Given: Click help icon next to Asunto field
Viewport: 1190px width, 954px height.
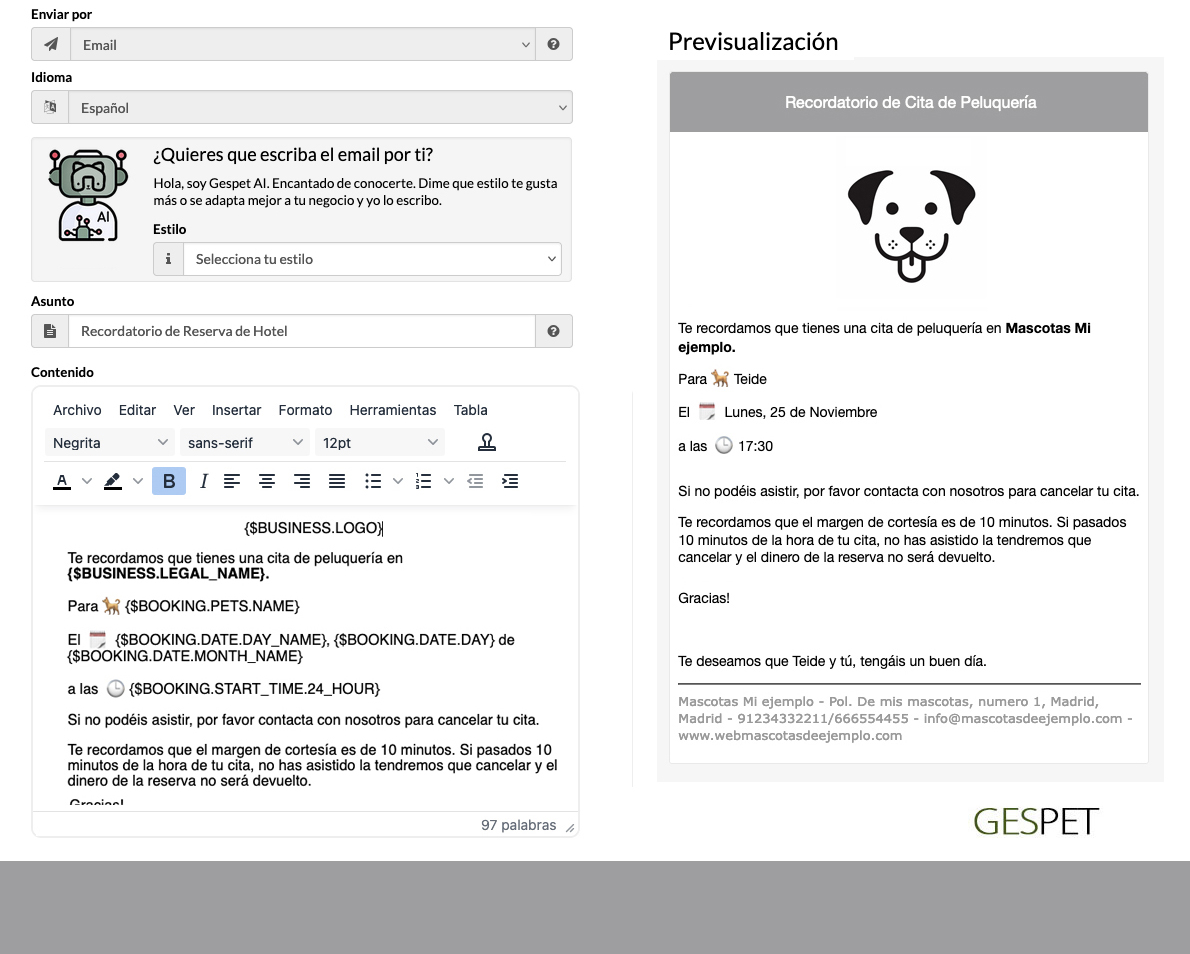Looking at the screenshot, I should (x=553, y=331).
